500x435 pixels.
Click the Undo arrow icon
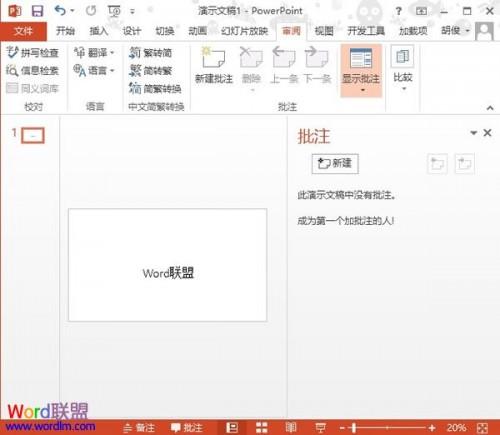60,11
